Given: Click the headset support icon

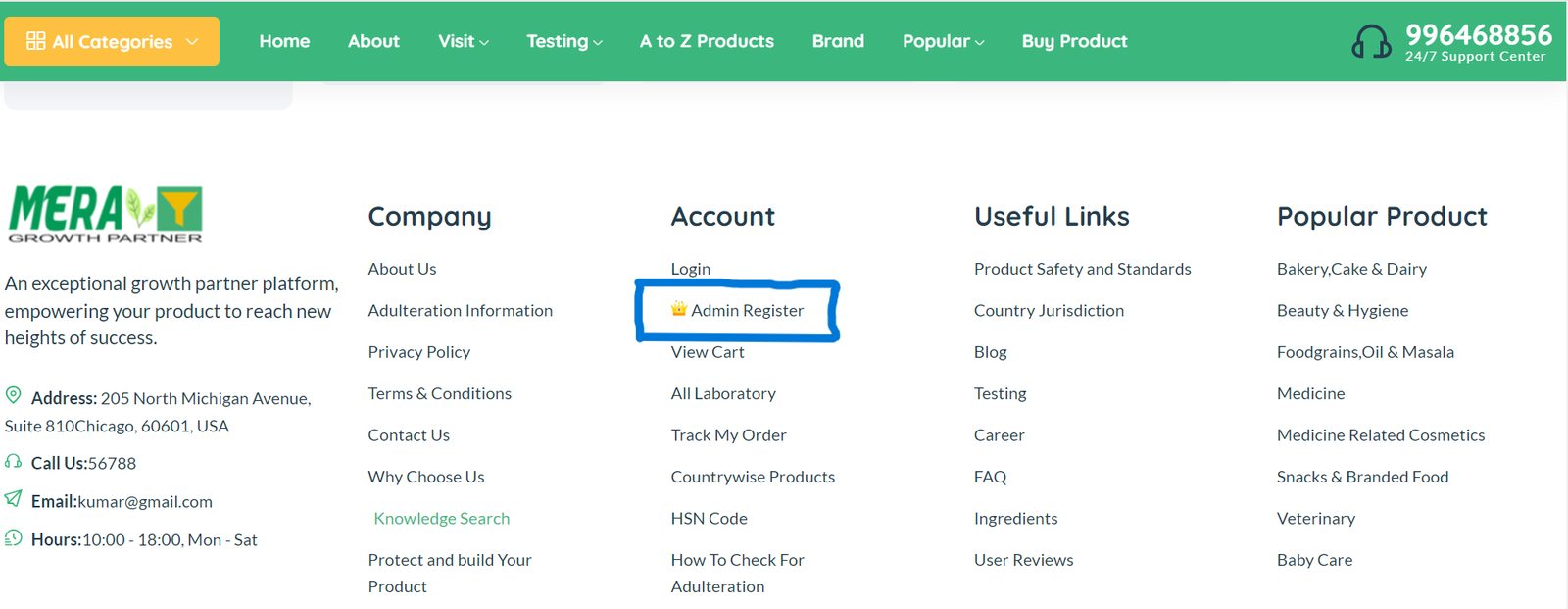Looking at the screenshot, I should (x=1371, y=42).
